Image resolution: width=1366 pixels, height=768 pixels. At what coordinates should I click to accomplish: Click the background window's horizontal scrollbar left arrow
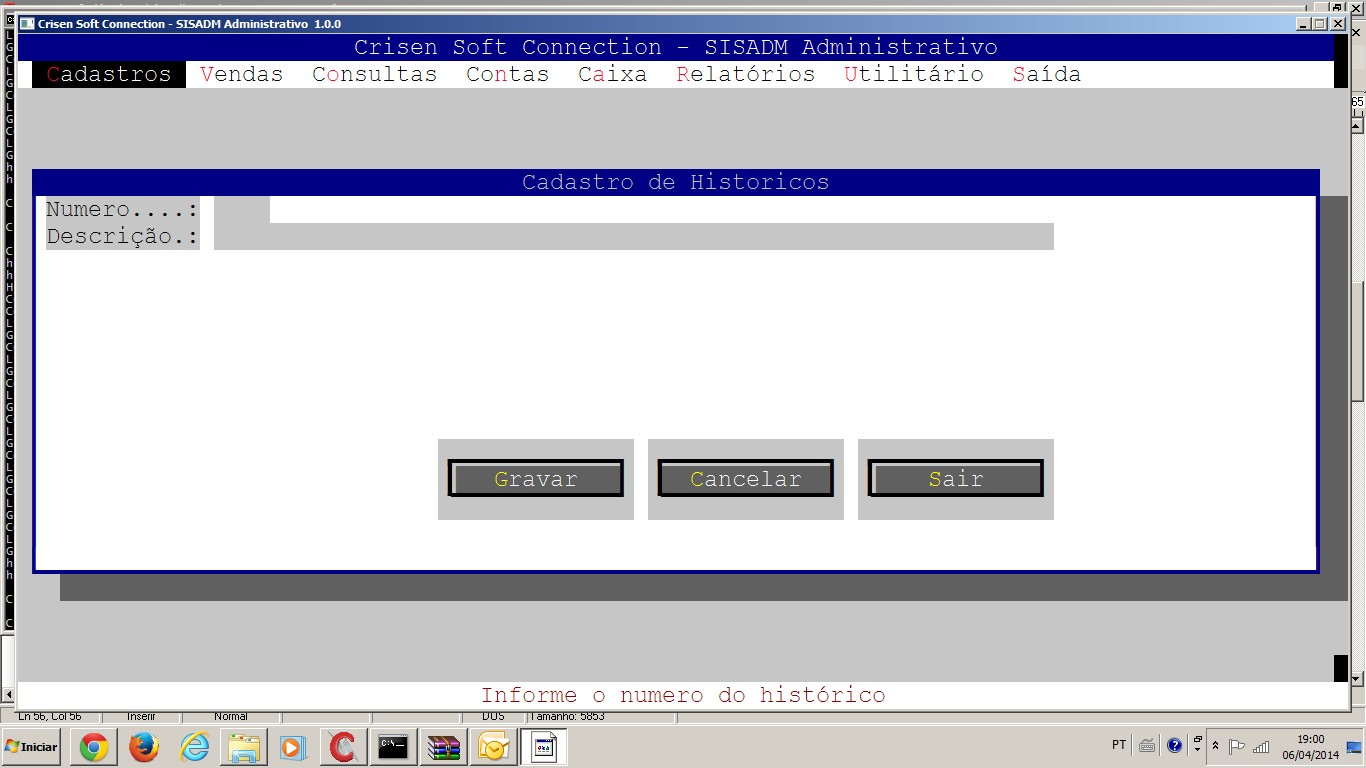[x=9, y=694]
